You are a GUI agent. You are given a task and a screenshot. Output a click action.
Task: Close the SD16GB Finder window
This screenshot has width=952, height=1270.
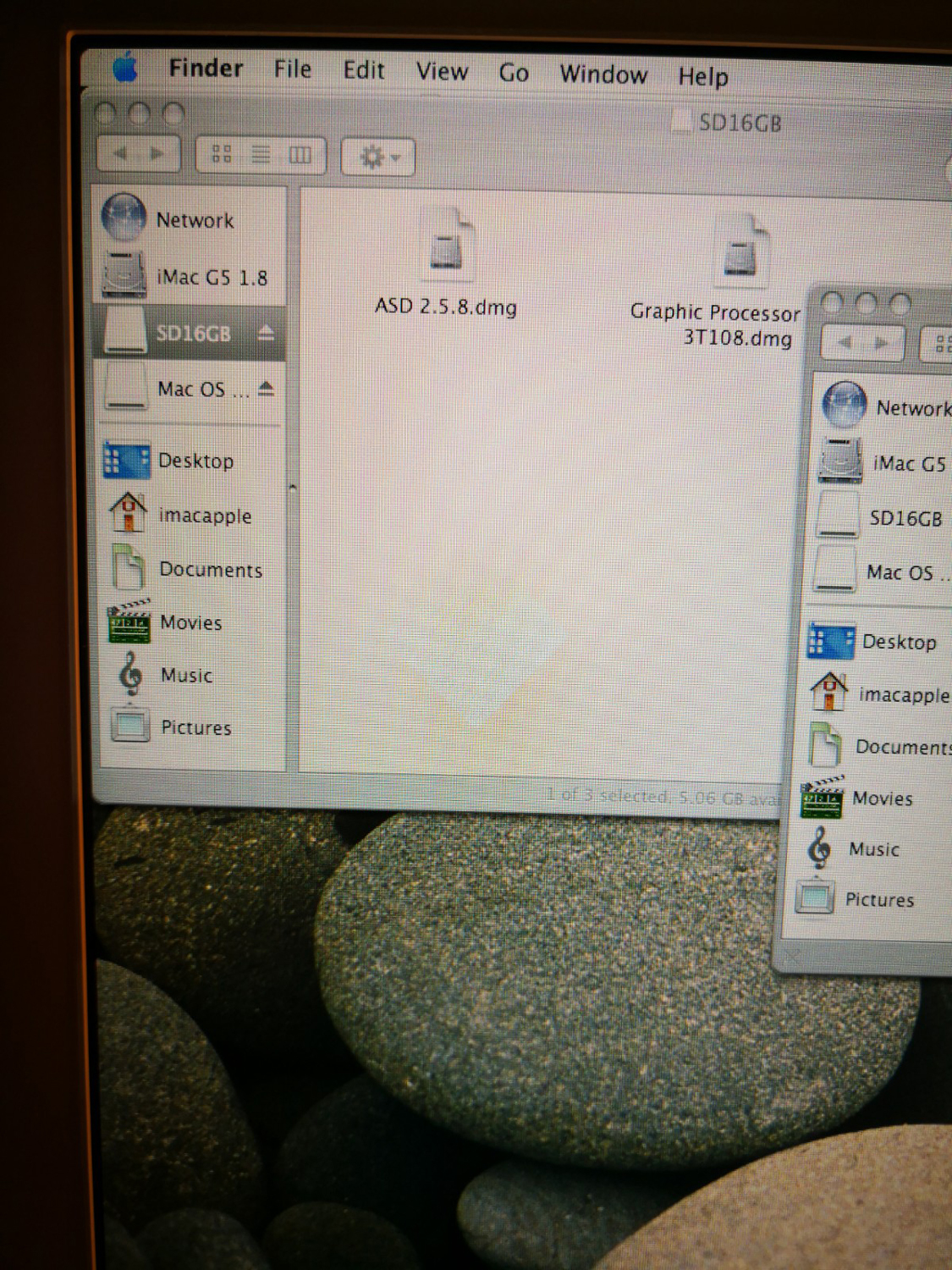click(x=106, y=113)
